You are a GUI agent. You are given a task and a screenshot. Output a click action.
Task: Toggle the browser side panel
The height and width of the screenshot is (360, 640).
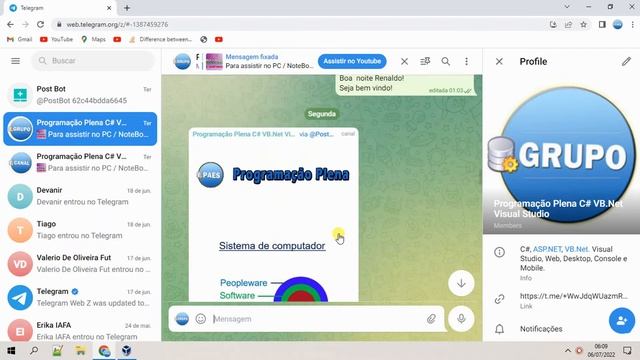pos(602,24)
